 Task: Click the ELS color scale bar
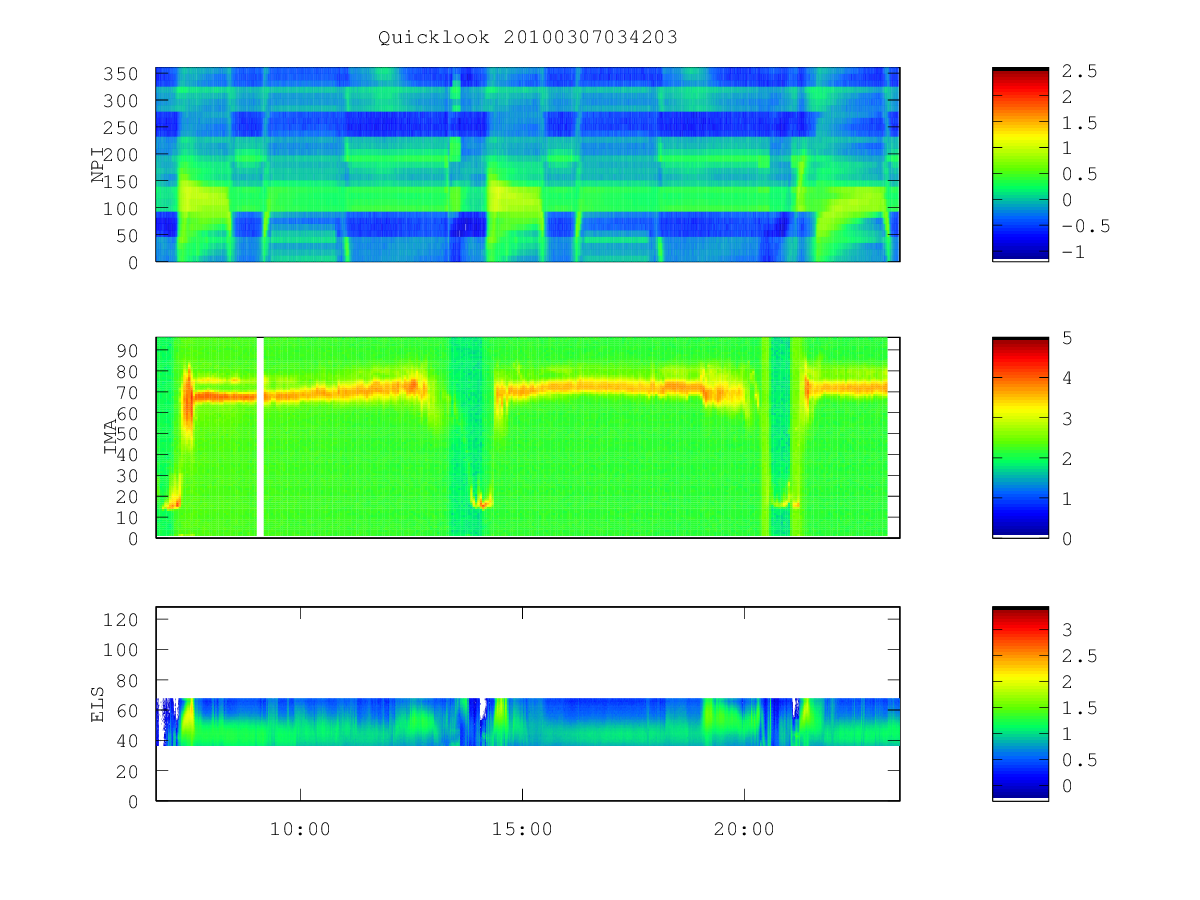pos(1020,703)
